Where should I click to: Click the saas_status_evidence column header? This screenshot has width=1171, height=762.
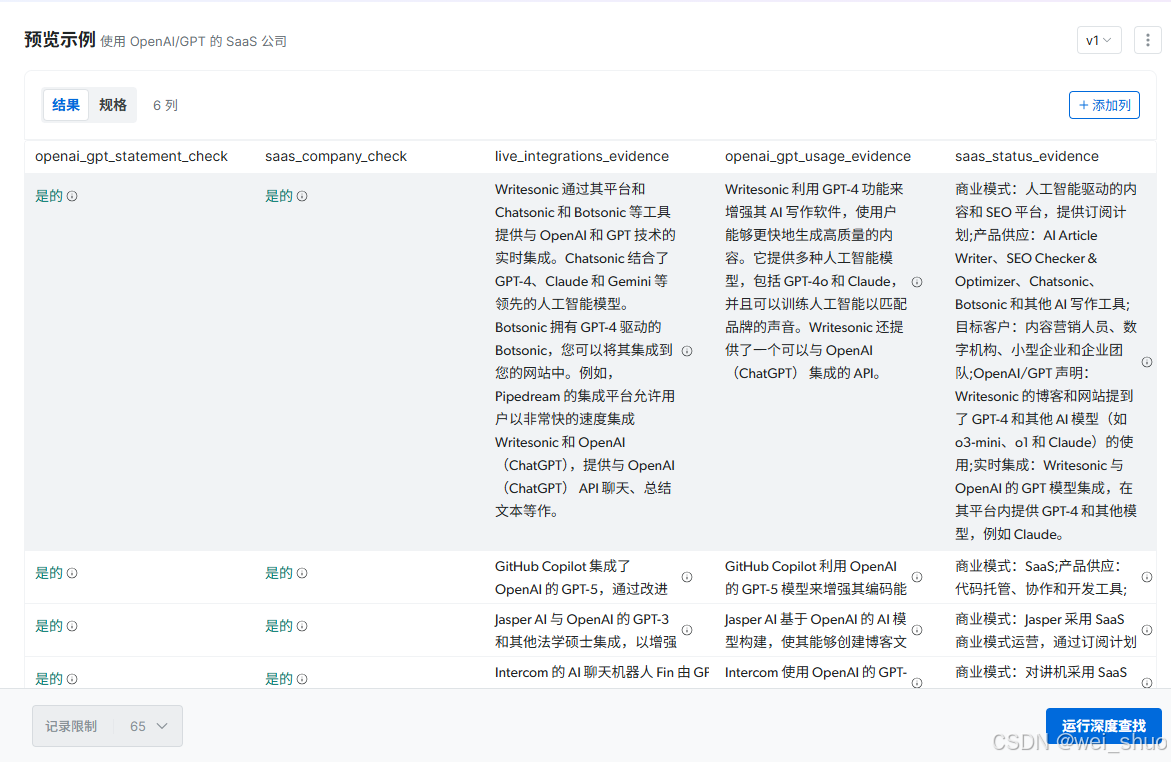[x=1027, y=156]
